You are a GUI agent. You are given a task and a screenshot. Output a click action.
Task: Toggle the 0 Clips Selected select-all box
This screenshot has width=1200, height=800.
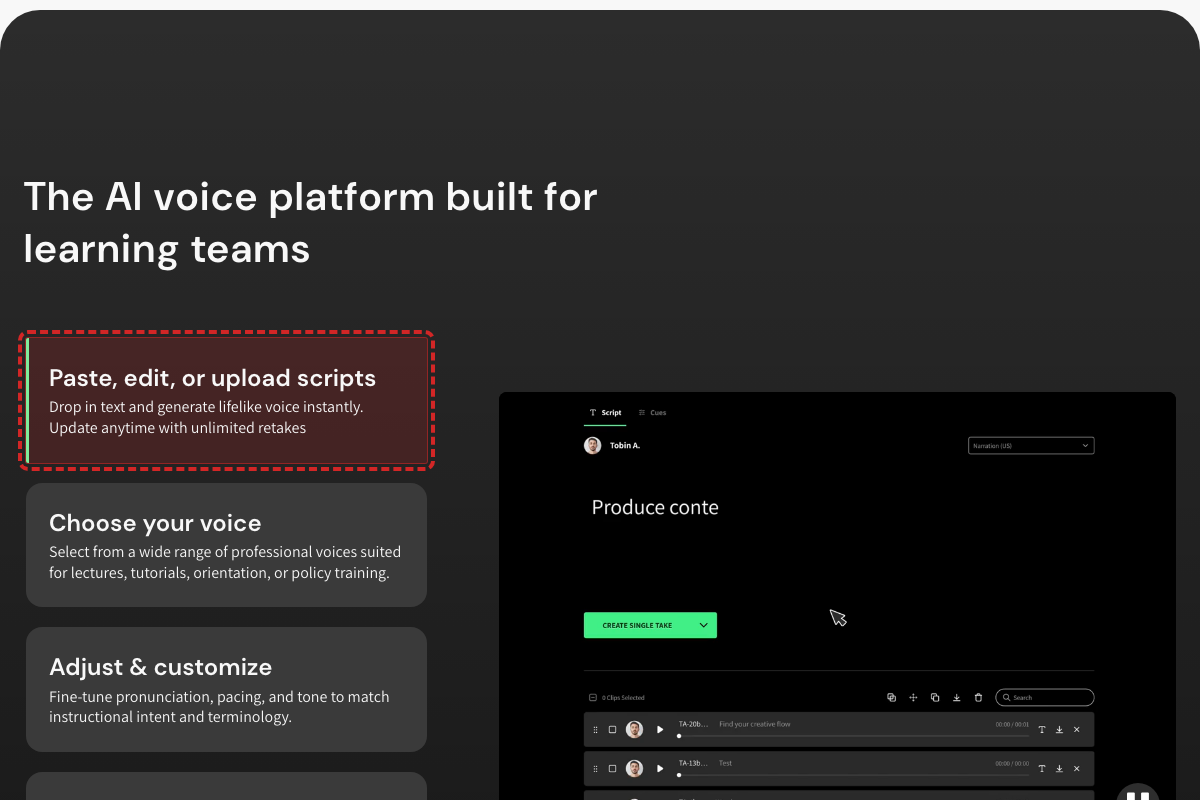[x=593, y=698]
